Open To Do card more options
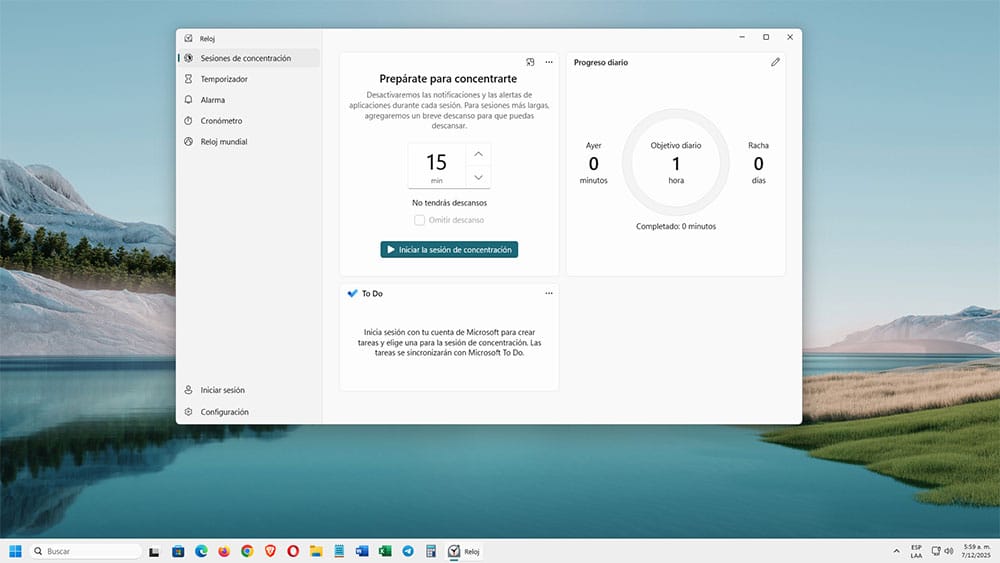The width and height of the screenshot is (1000, 563). click(548, 293)
